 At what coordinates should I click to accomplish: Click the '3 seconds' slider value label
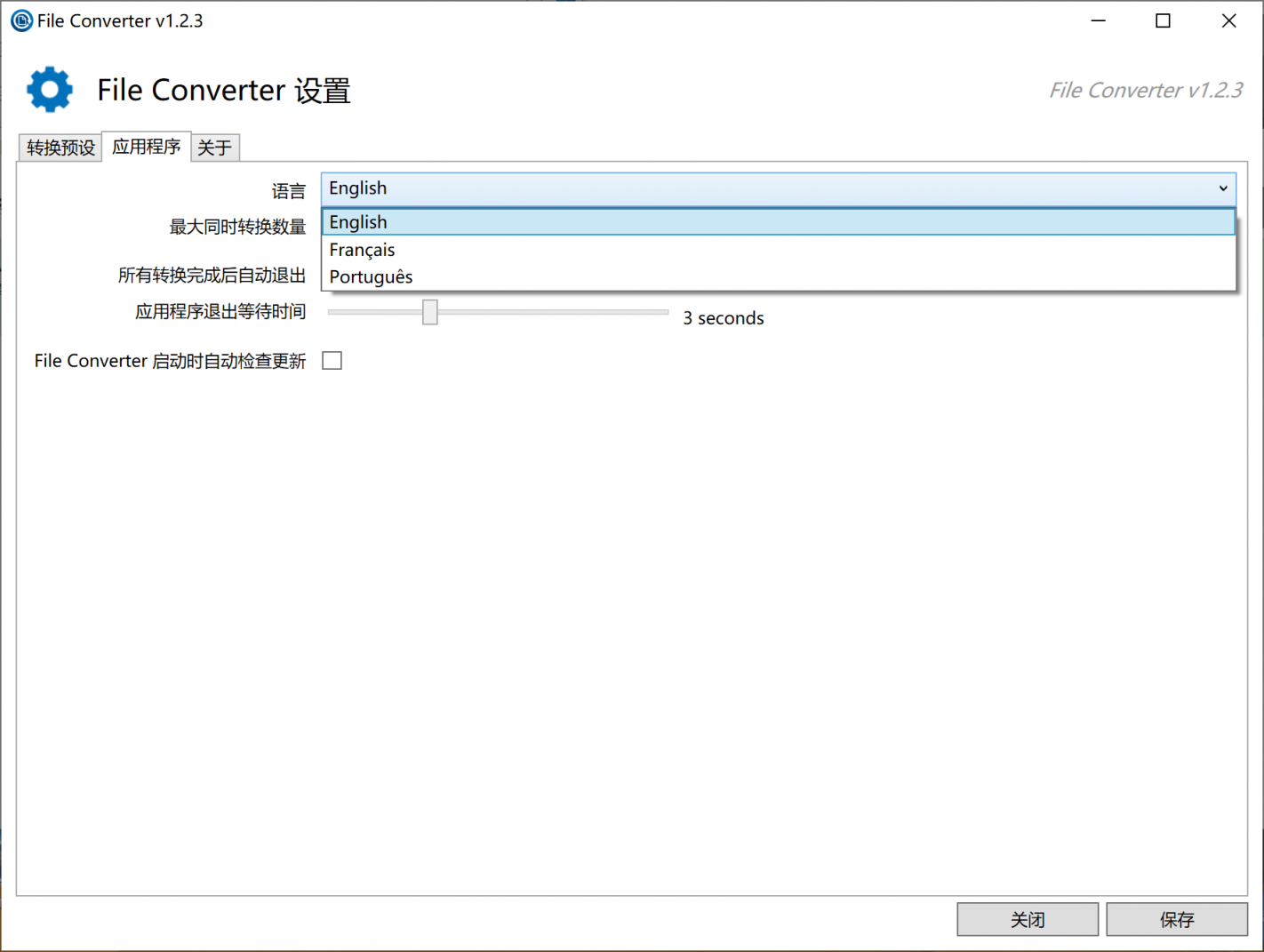click(x=723, y=318)
